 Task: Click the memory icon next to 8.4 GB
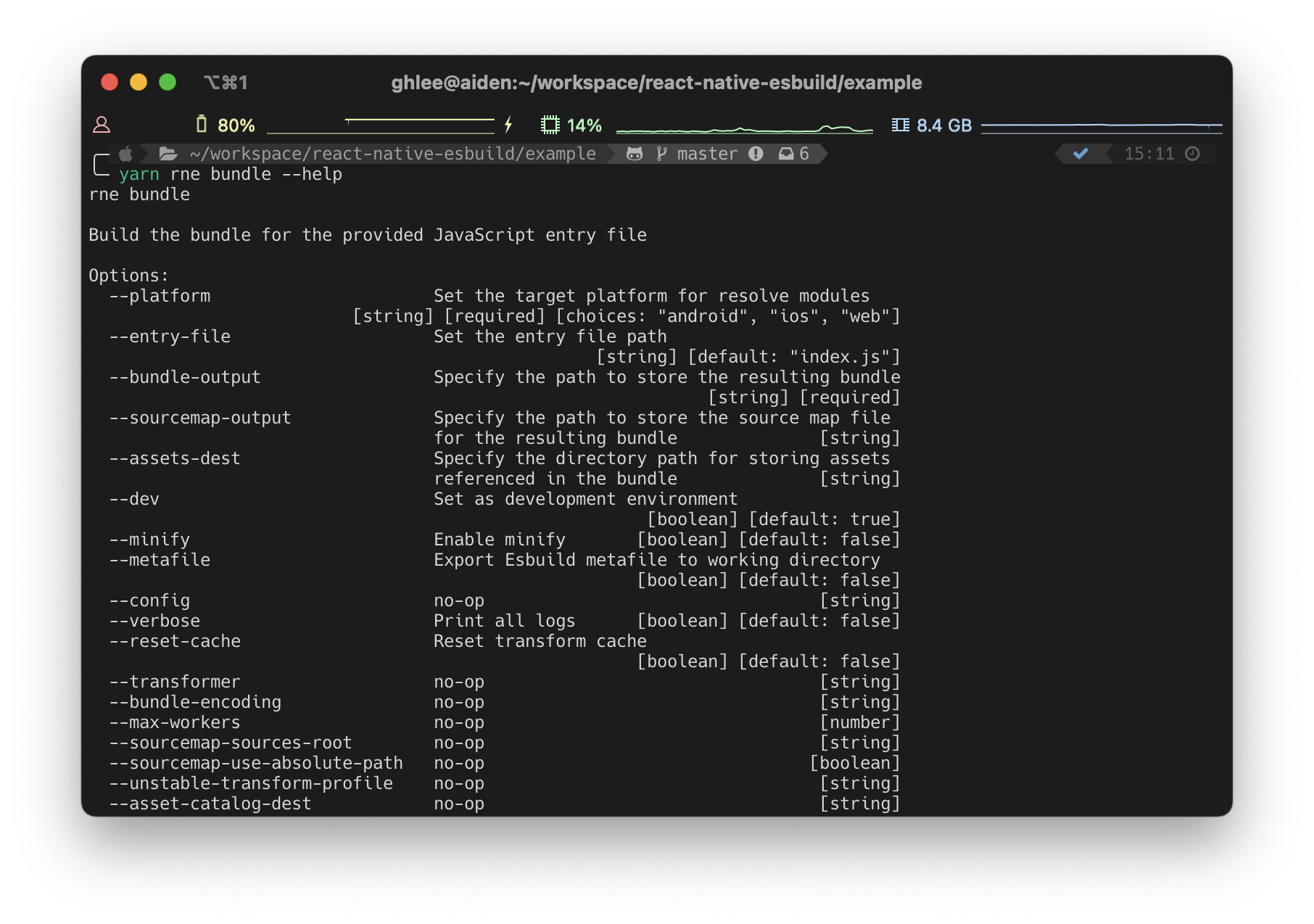point(901,124)
